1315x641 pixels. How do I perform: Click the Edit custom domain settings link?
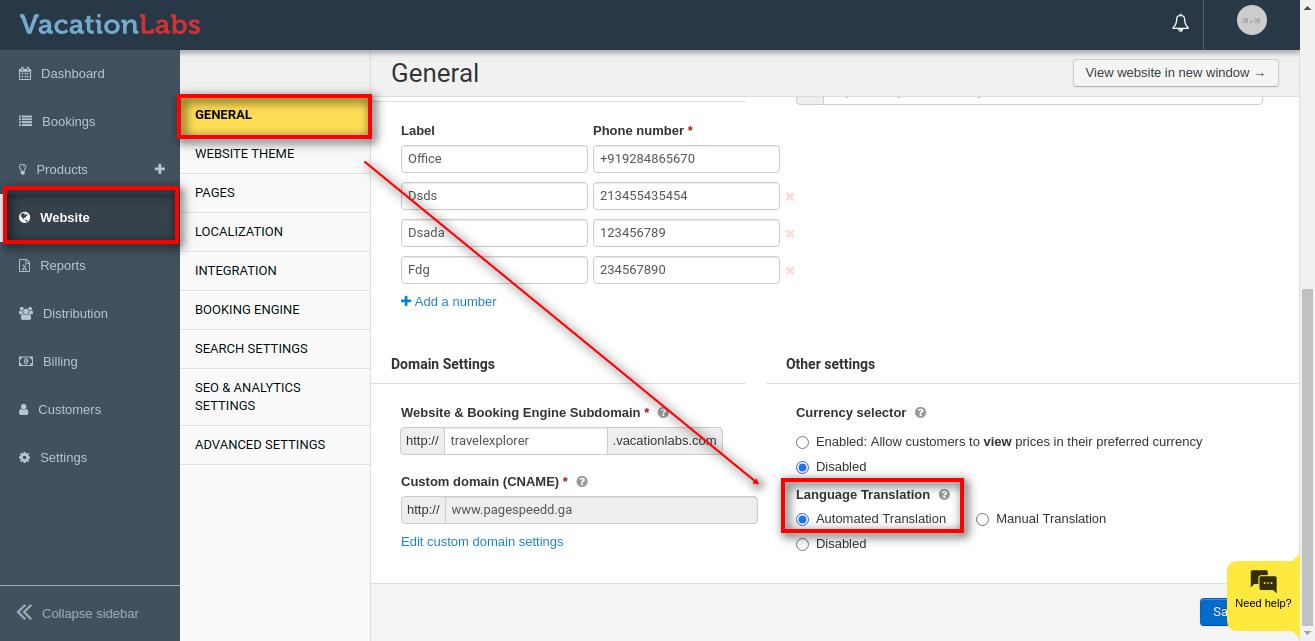482,542
